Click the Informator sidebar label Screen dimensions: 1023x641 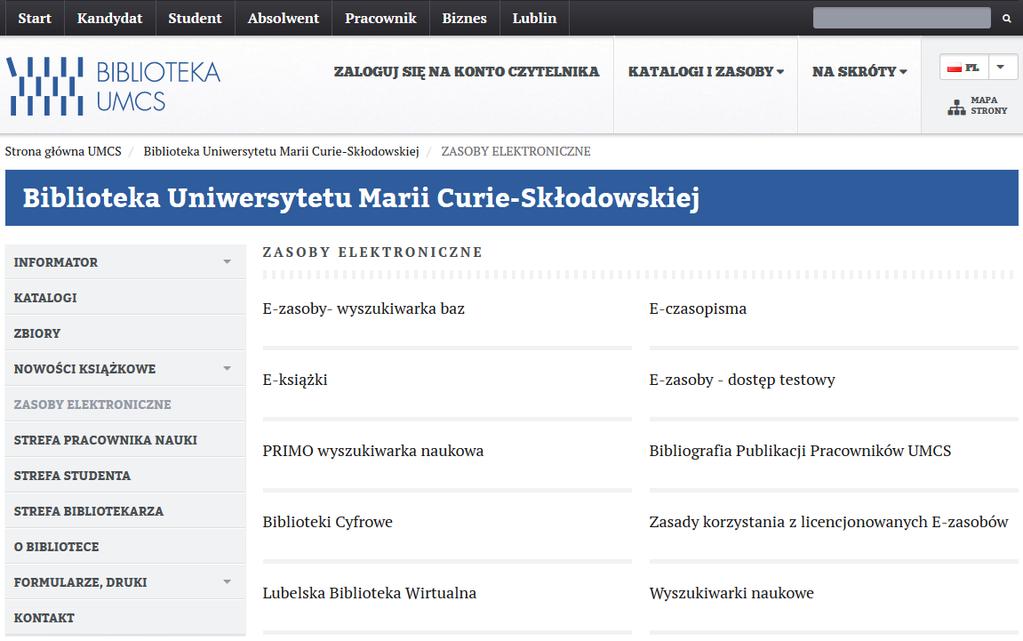pos(56,262)
